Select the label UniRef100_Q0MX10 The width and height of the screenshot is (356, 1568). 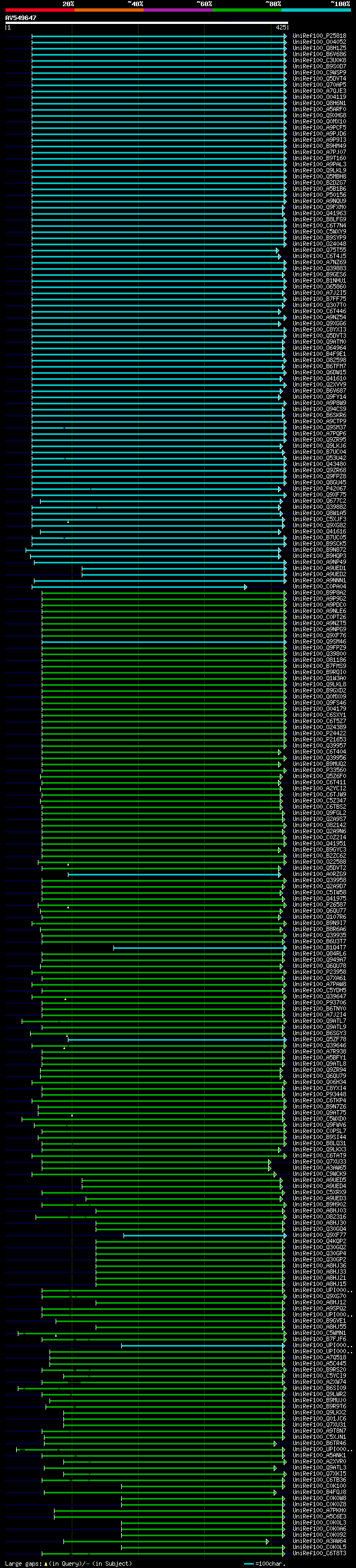click(x=319, y=121)
